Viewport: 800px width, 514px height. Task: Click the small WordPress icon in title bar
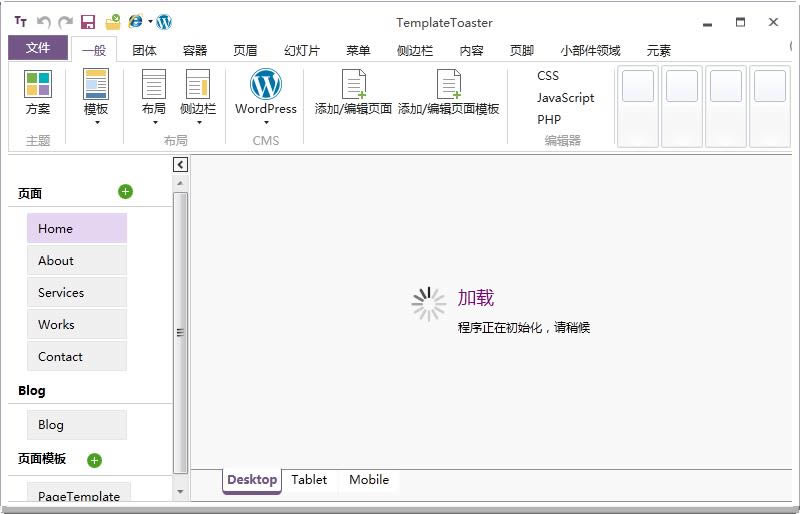(164, 22)
